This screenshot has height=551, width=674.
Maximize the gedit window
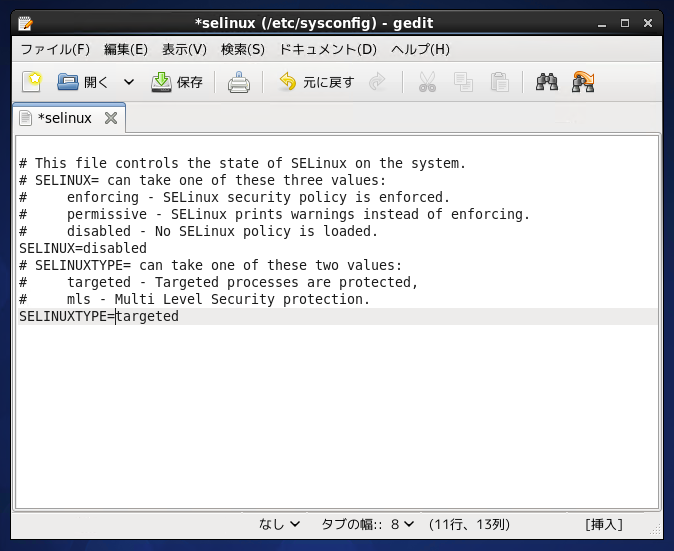(x=625, y=23)
